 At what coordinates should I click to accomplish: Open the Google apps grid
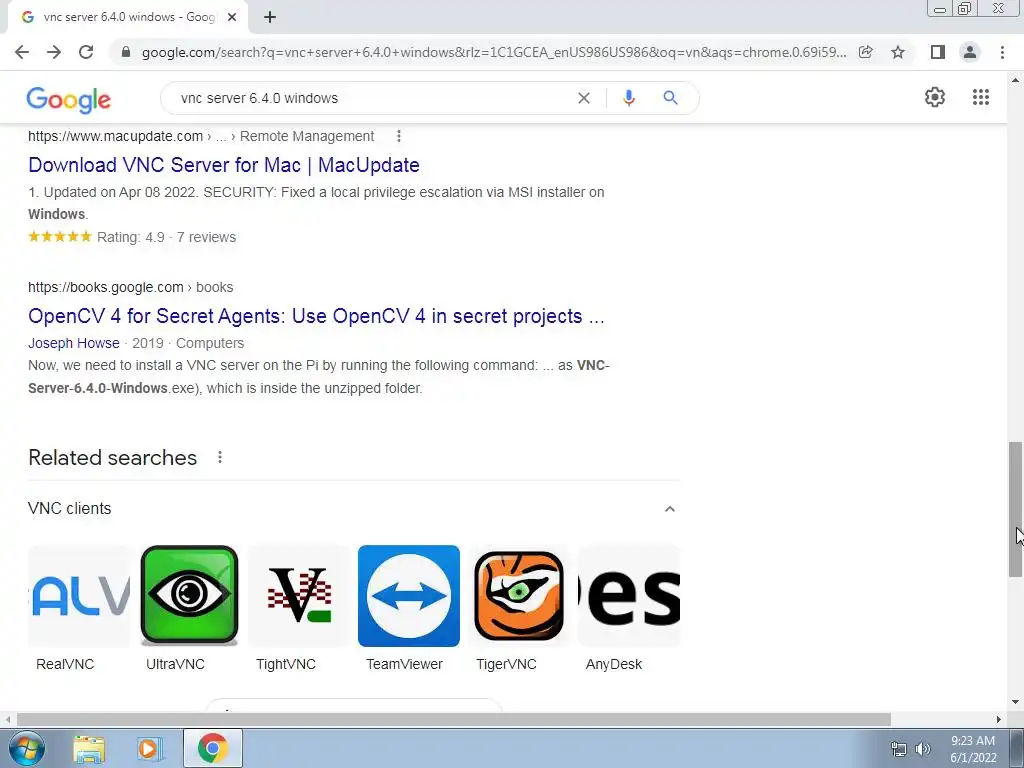click(x=981, y=97)
